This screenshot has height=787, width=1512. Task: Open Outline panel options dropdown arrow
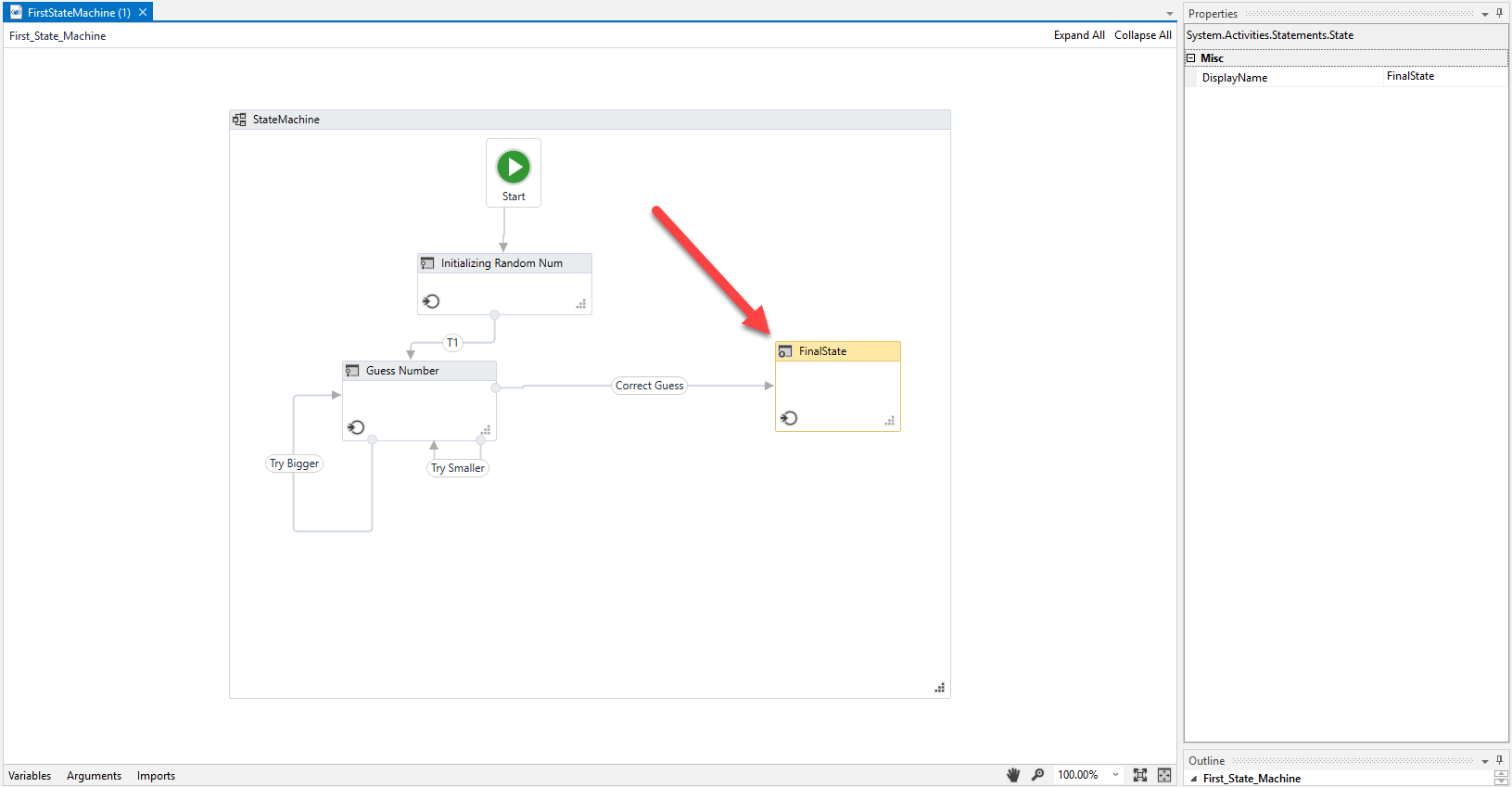(1485, 761)
